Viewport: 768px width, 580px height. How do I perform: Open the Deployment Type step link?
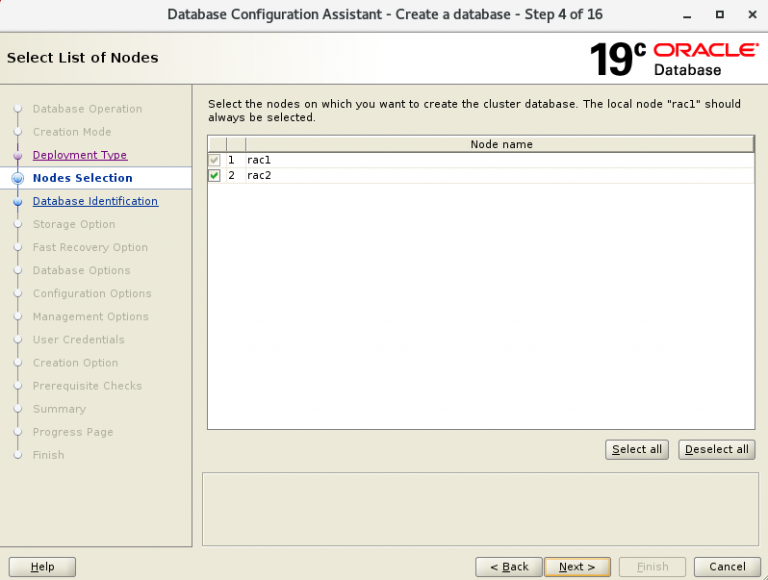80,155
